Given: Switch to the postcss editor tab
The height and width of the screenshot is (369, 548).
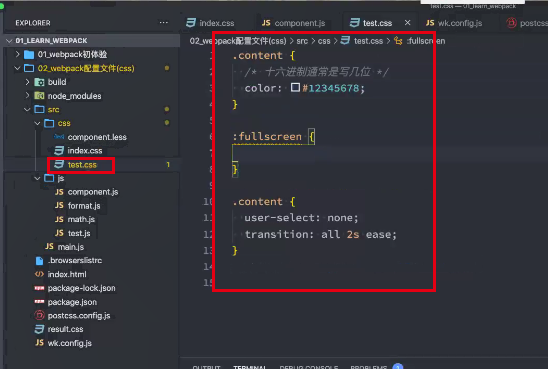Looking at the screenshot, I should (x=527, y=23).
